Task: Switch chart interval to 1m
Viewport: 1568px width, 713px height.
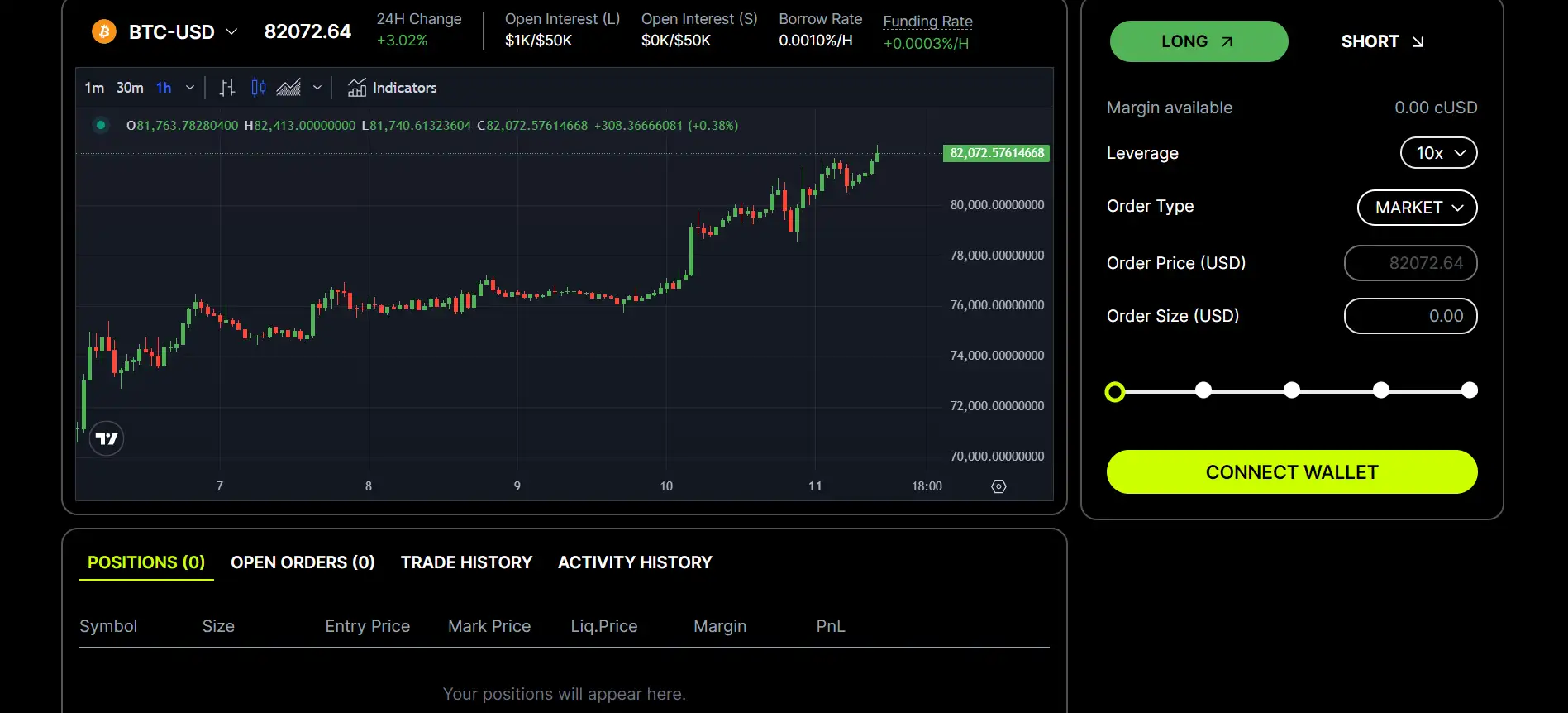Action: point(94,88)
